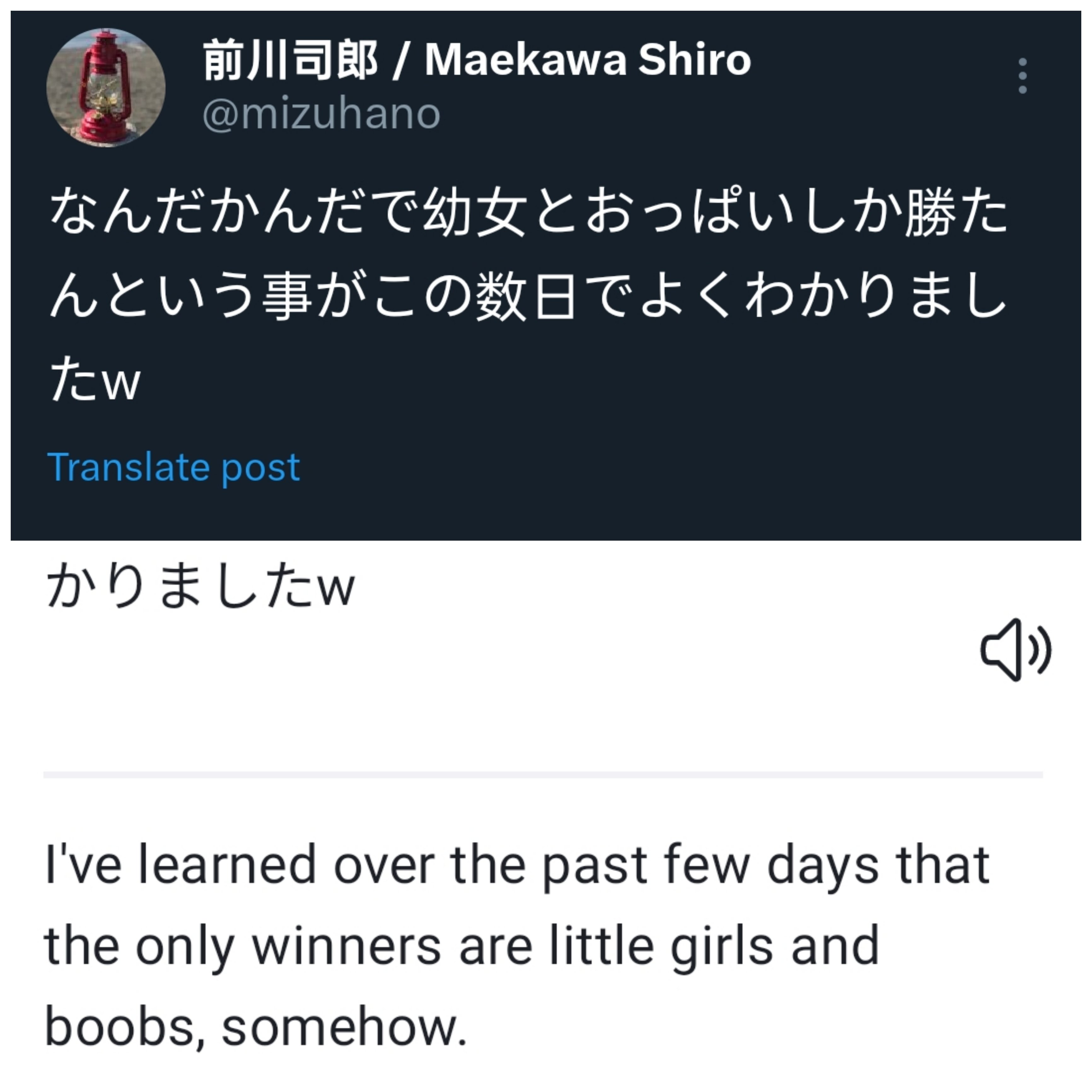1092x1092 pixels.
Task: Click the horizontal divider above the translation
Action: coord(543,775)
